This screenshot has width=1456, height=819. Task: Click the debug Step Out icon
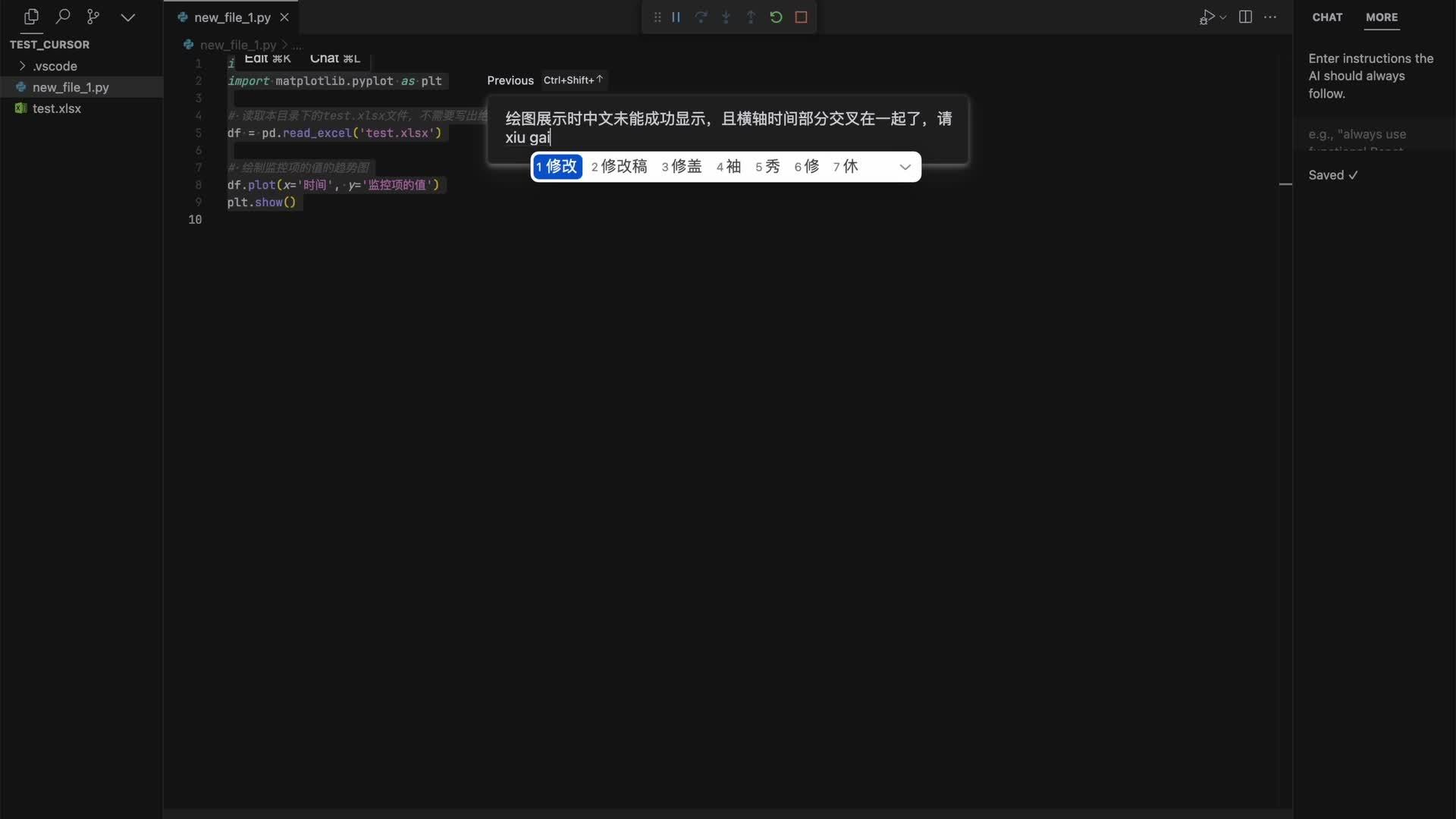pos(751,17)
